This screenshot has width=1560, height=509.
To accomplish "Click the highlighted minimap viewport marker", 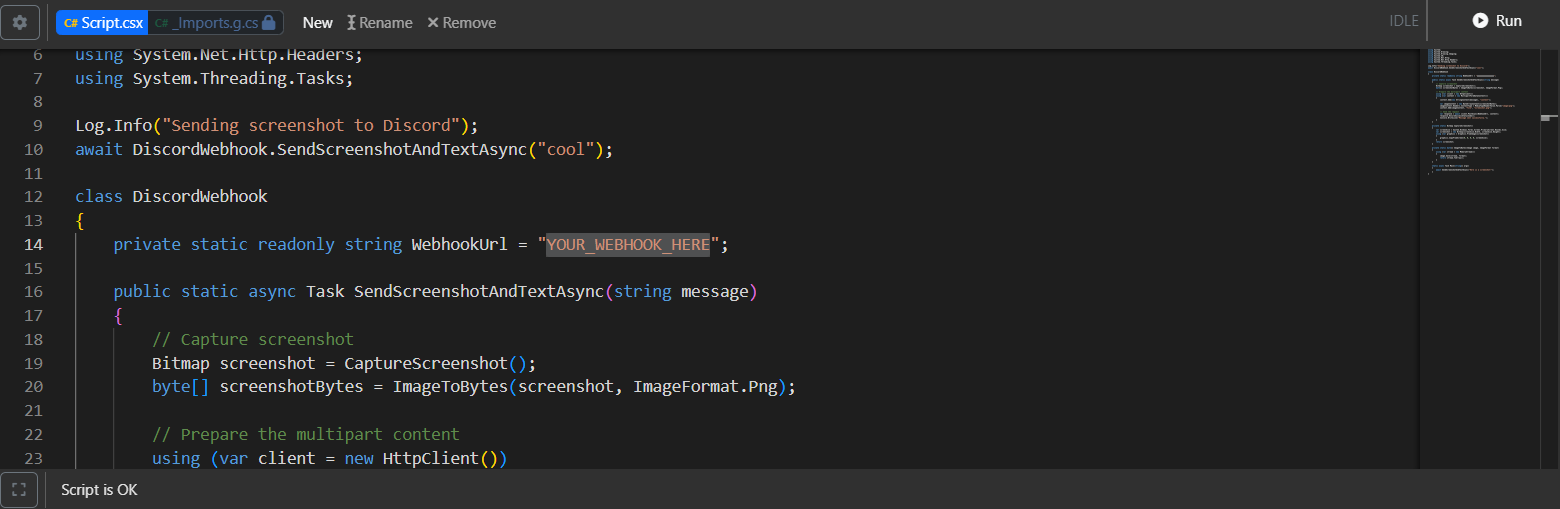I will (x=1549, y=118).
